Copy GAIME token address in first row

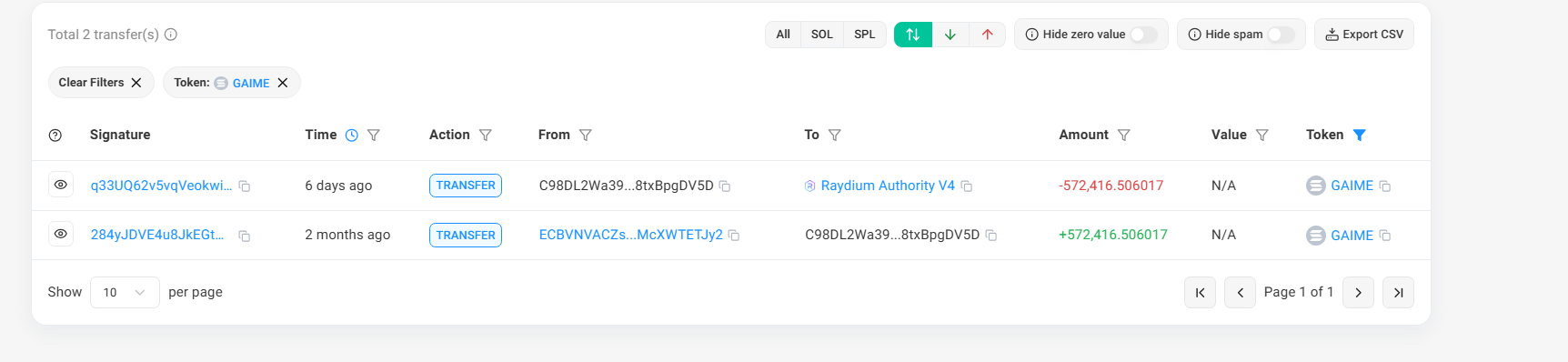(1385, 186)
